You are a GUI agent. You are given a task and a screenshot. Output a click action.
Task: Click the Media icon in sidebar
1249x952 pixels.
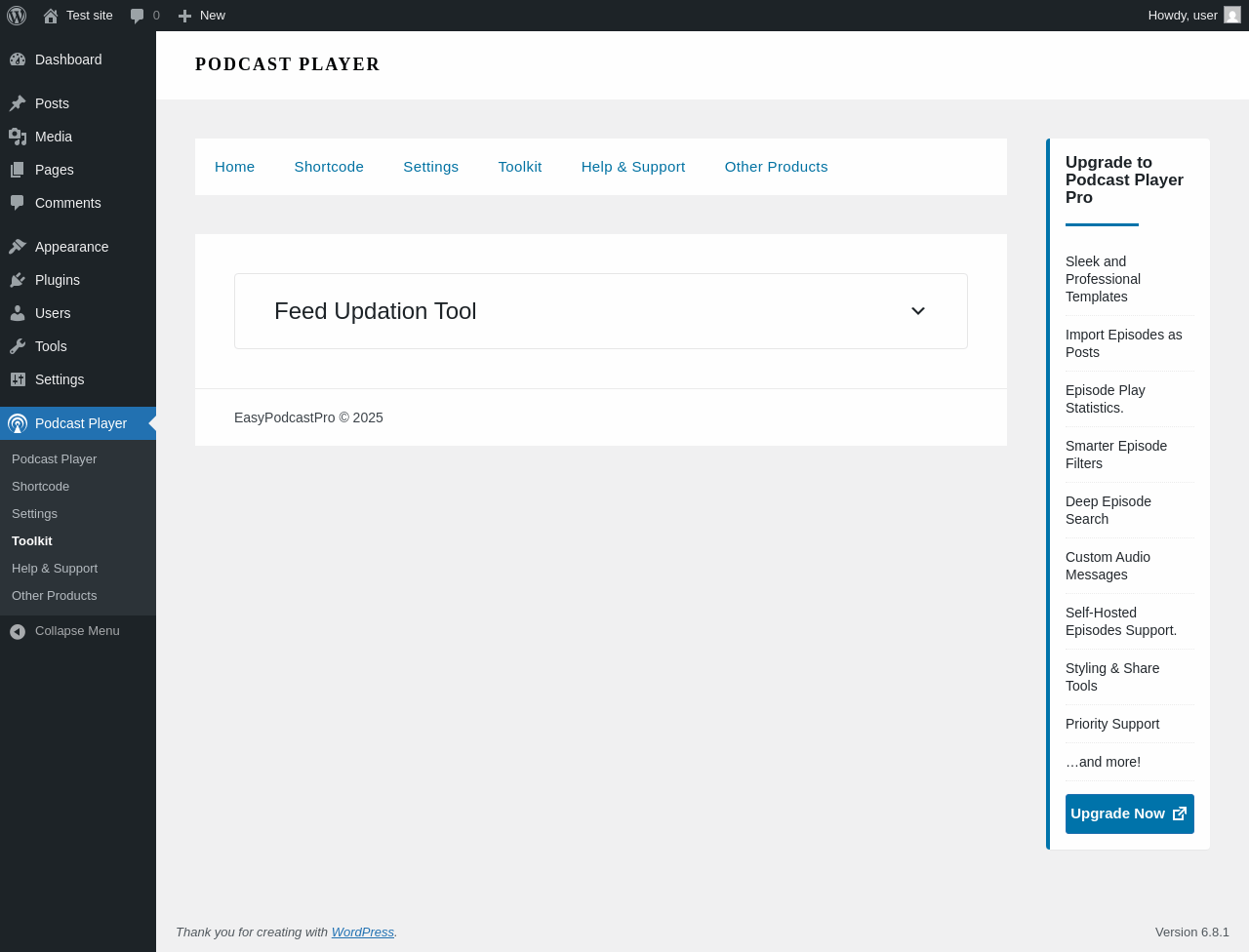[18, 137]
